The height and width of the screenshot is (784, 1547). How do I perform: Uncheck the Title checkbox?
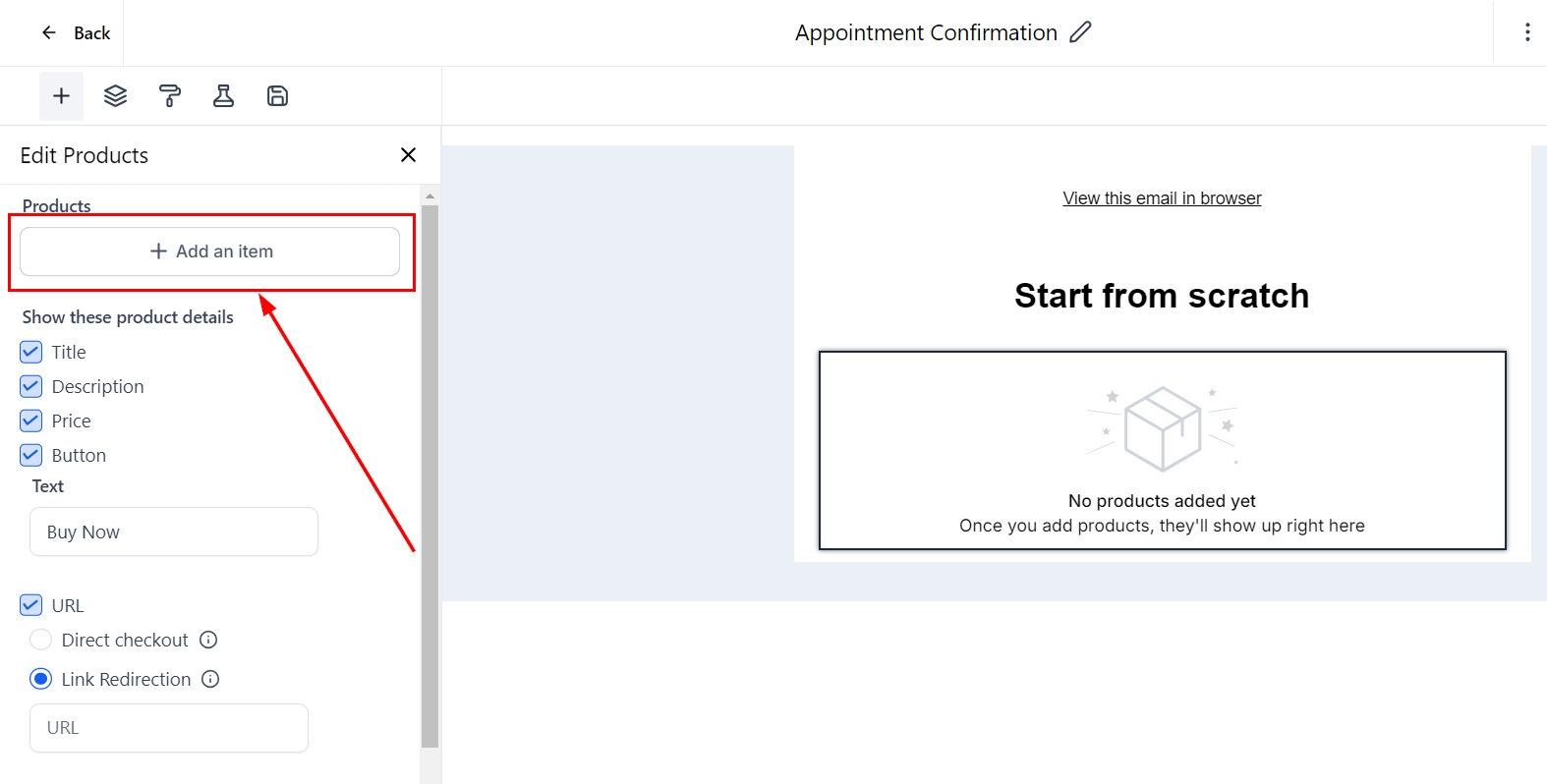(x=31, y=352)
